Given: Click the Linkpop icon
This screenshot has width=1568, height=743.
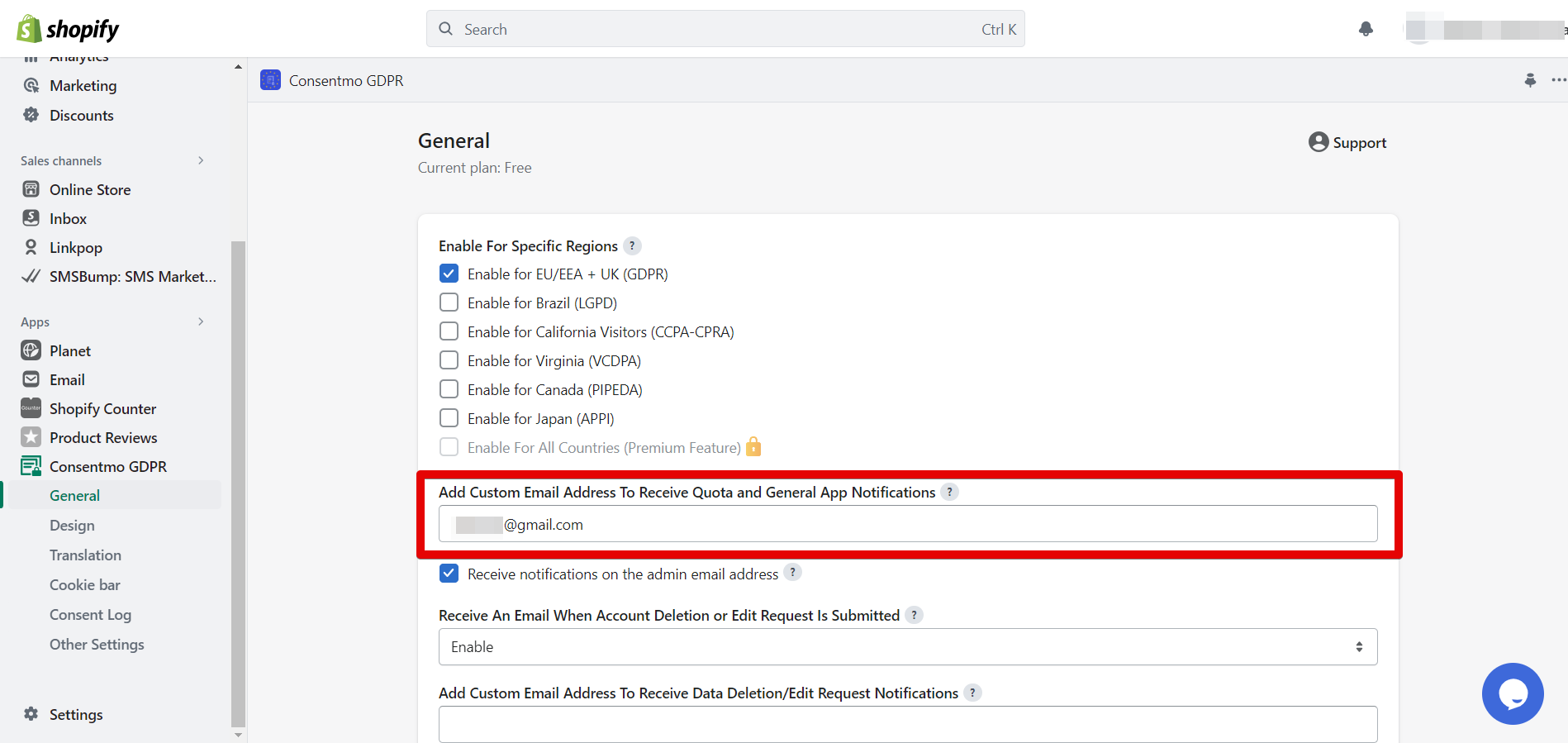Looking at the screenshot, I should (31, 248).
